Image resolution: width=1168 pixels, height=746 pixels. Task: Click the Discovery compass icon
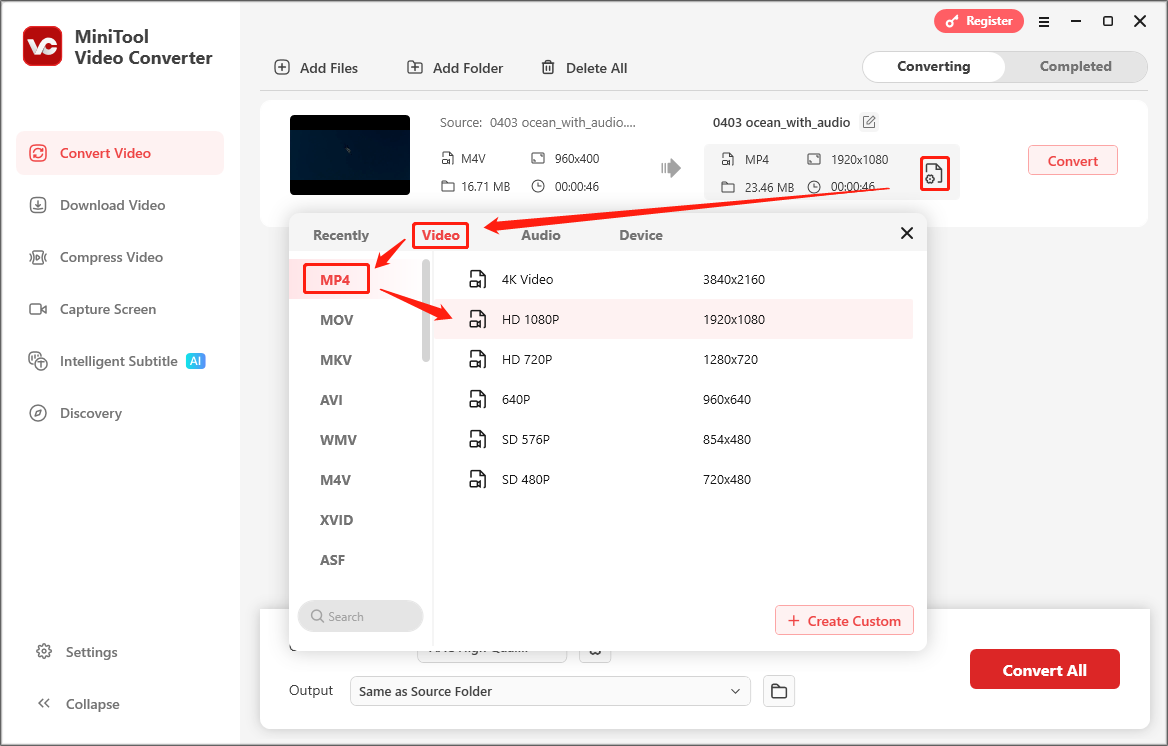click(x=38, y=413)
